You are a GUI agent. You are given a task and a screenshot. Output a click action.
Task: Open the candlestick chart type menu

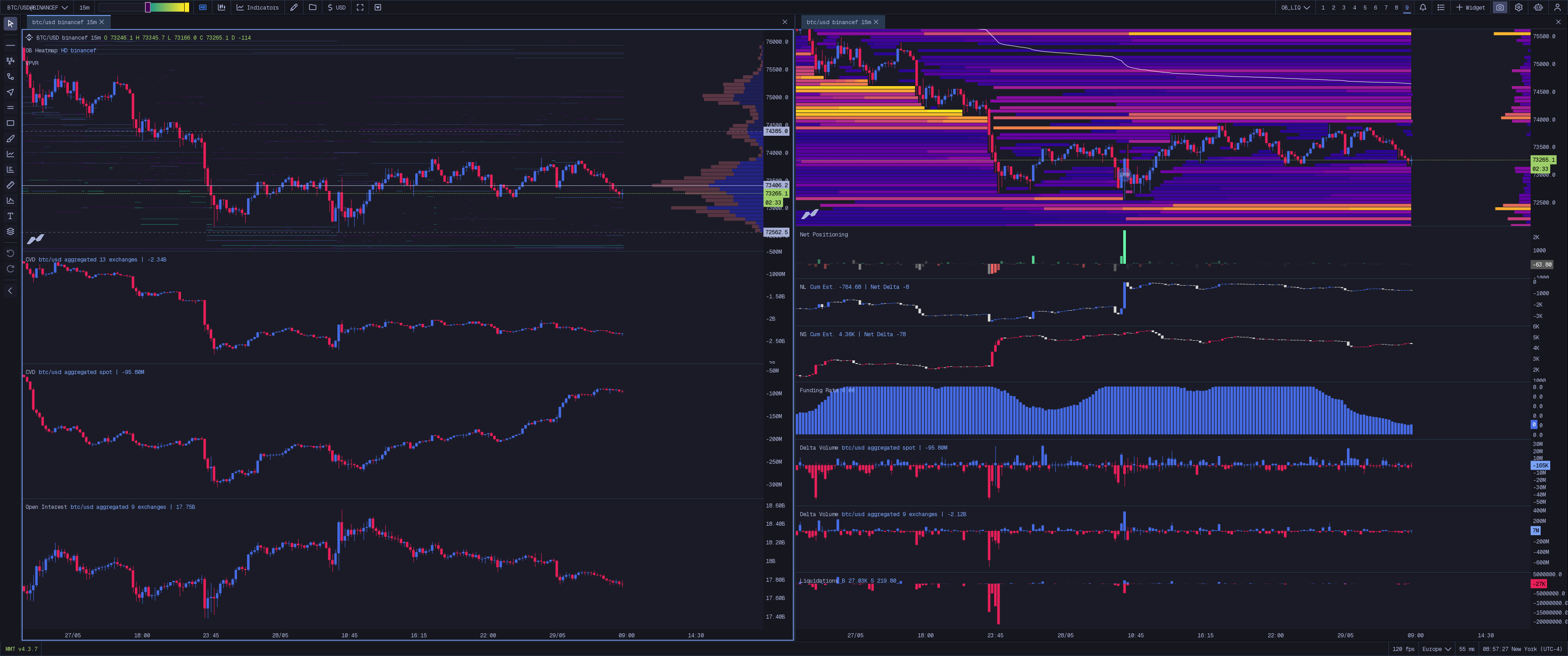pyautogui.click(x=222, y=7)
